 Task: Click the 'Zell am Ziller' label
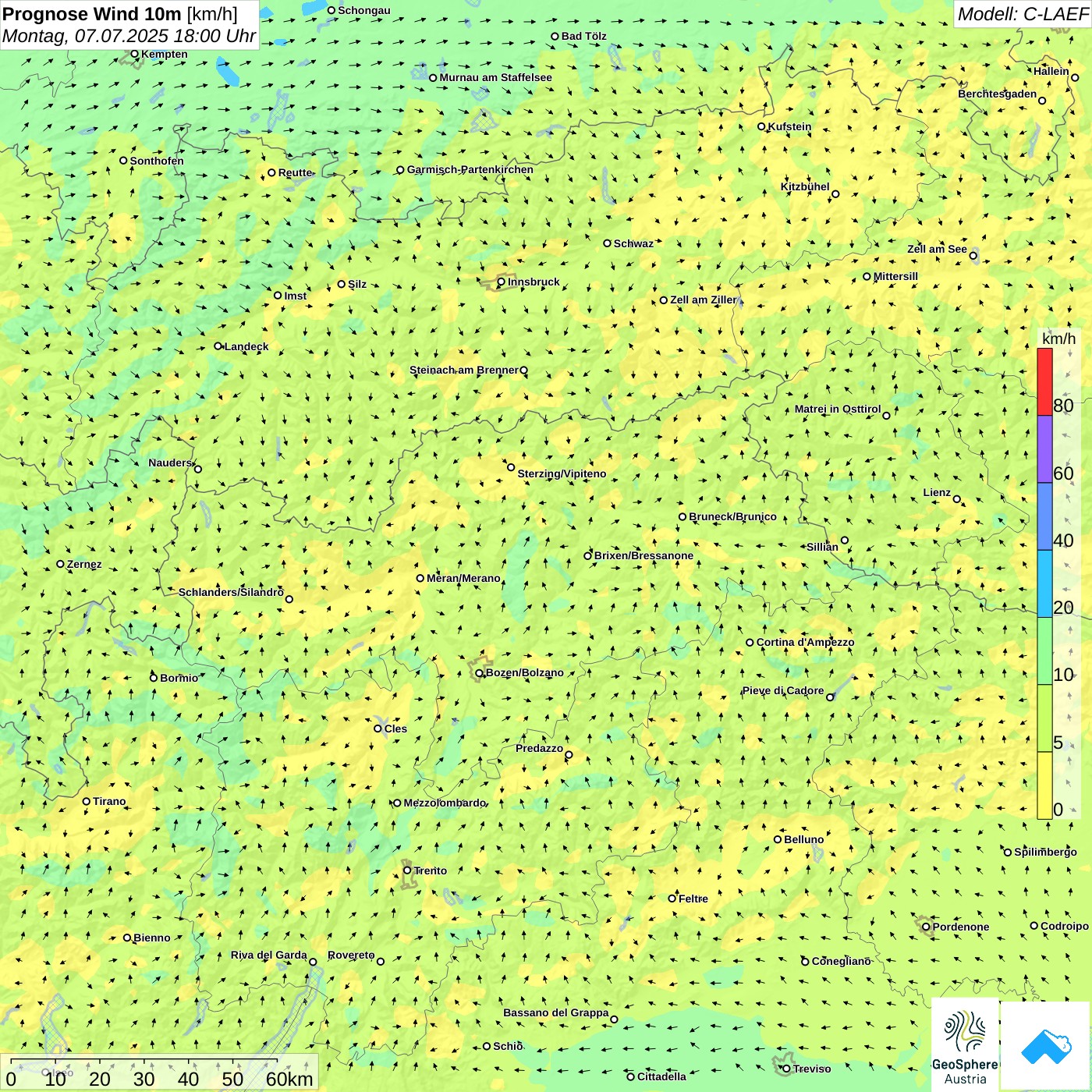(703, 300)
